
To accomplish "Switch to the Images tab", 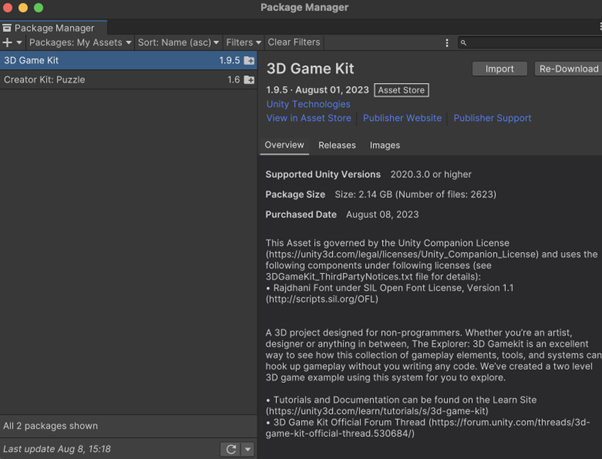I will (x=385, y=145).
